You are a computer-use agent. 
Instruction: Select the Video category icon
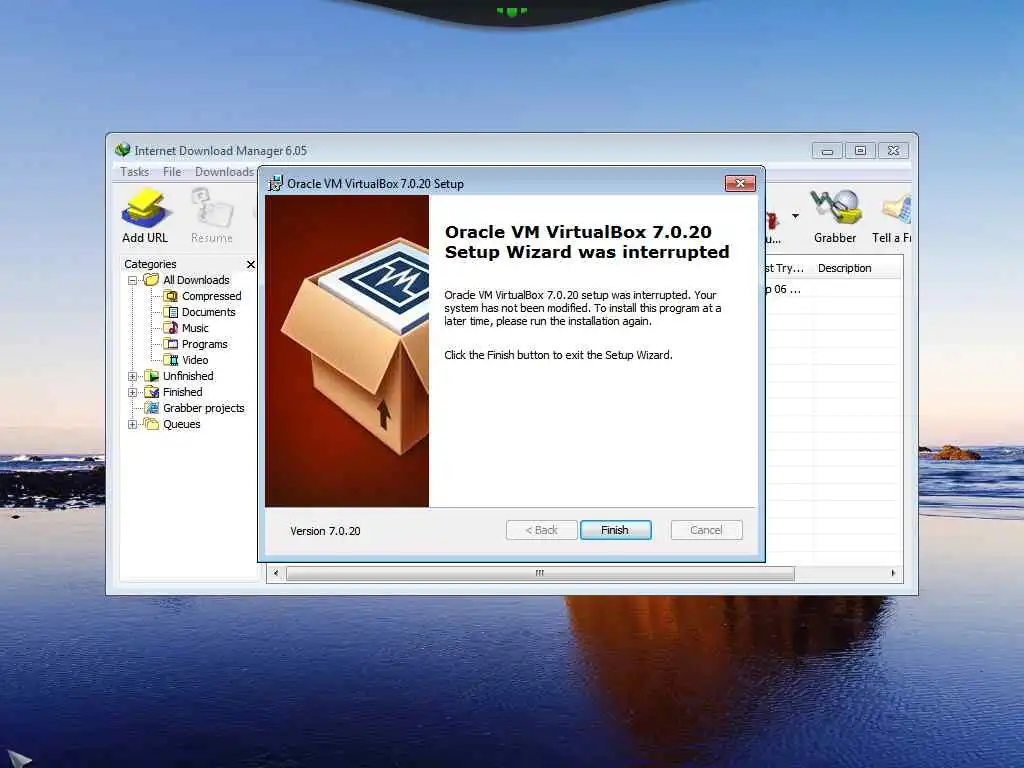tap(170, 360)
